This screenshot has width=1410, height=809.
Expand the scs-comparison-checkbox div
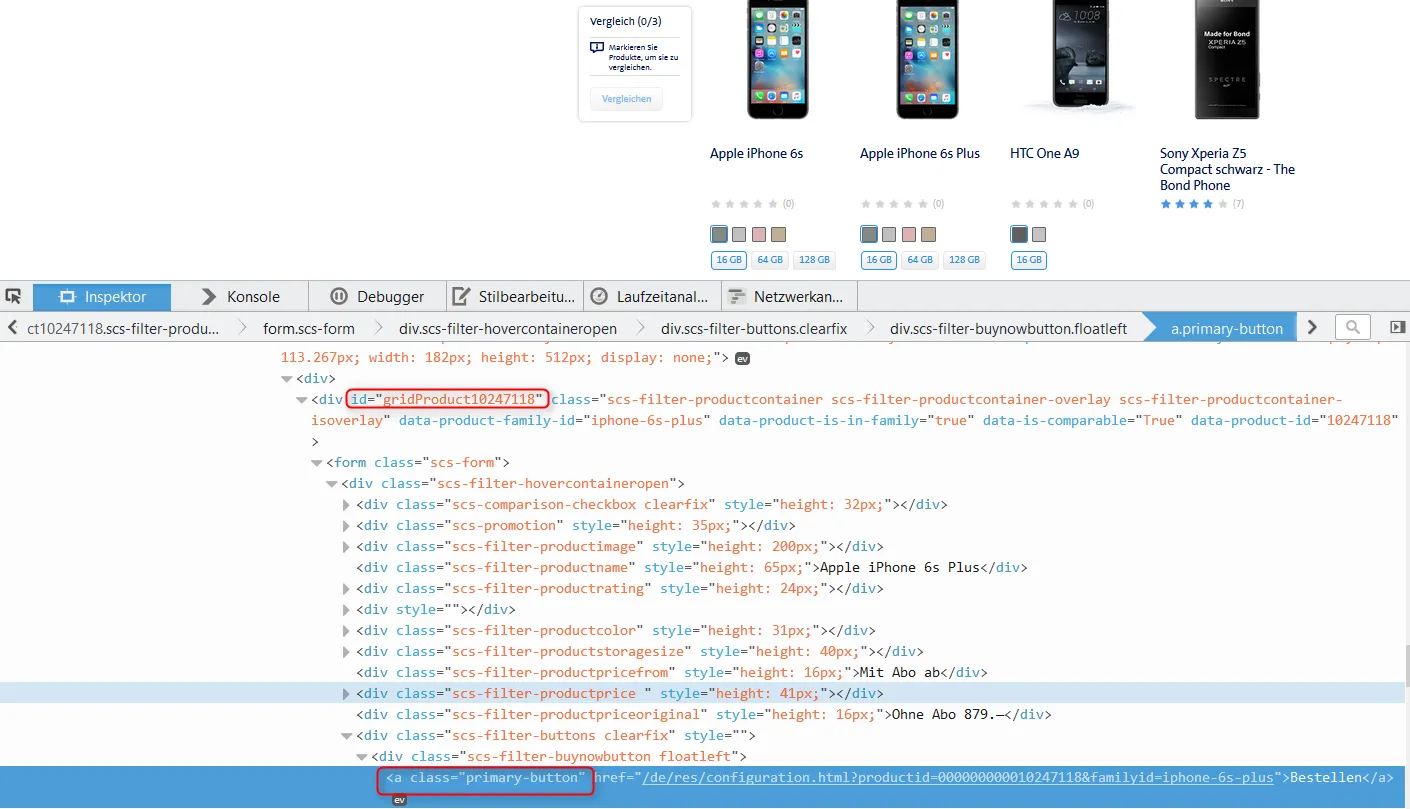(x=347, y=505)
